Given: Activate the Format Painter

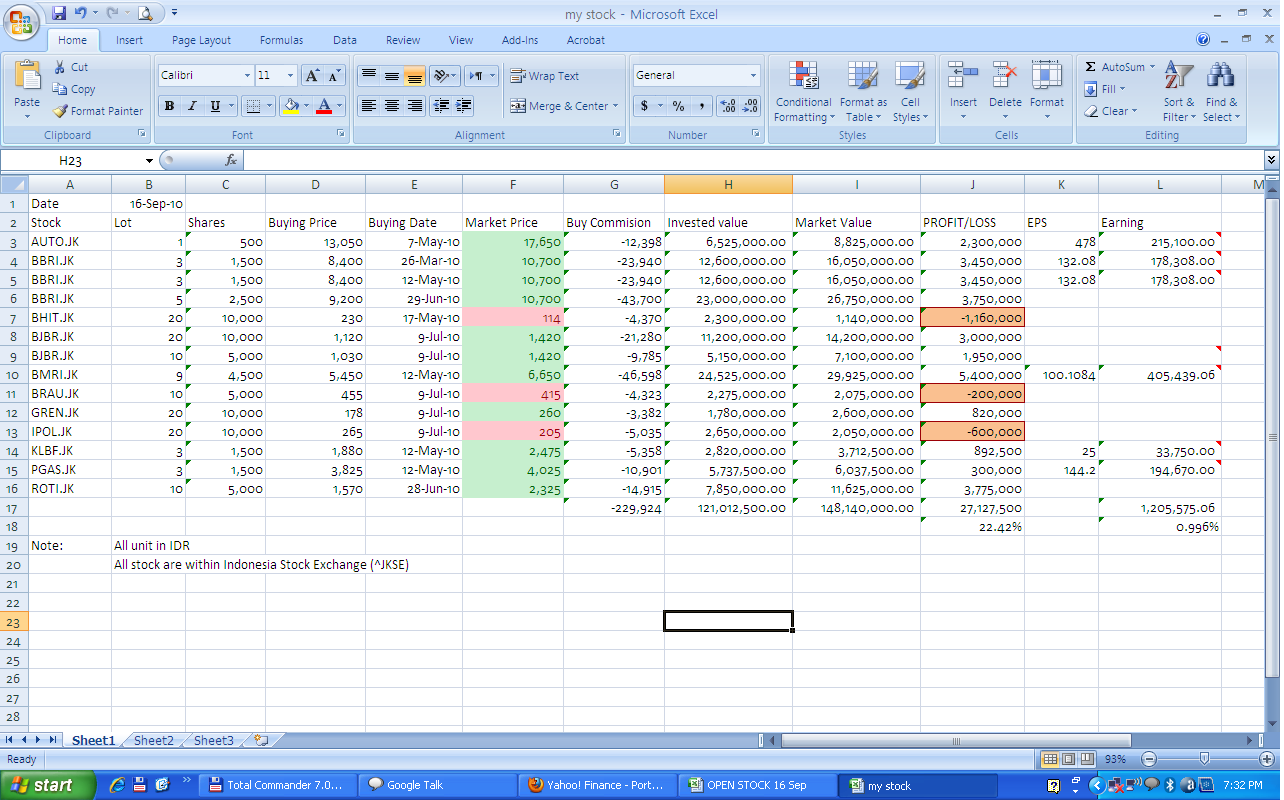Looking at the screenshot, I should click(x=98, y=111).
